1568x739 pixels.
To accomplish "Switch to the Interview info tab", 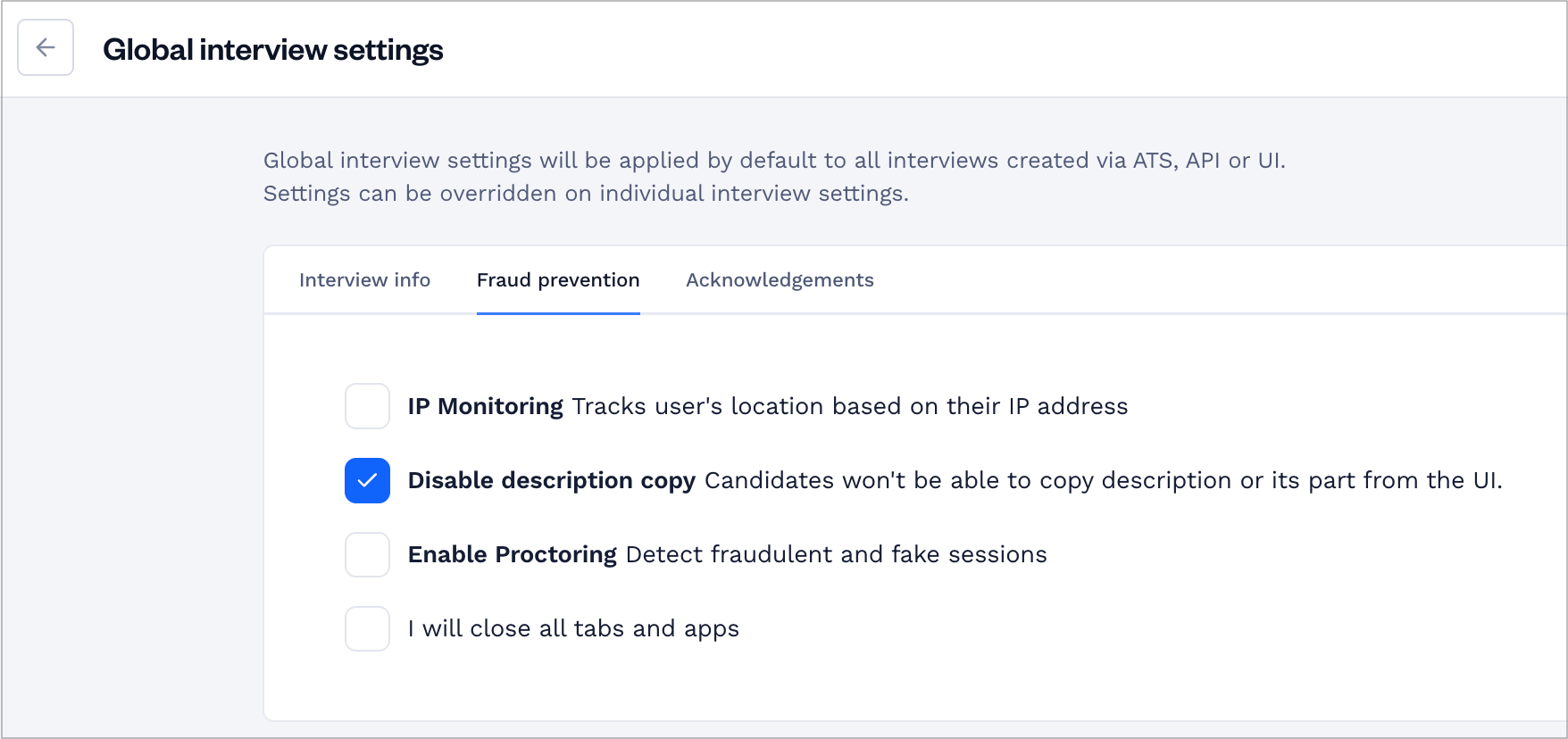I will tap(364, 280).
